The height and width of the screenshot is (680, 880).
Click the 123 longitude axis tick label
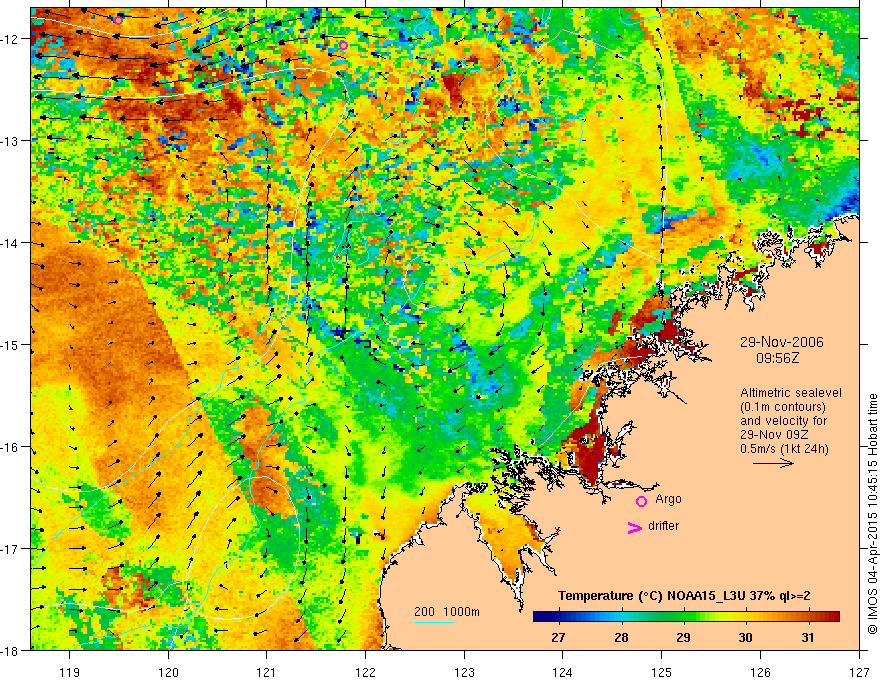point(464,672)
